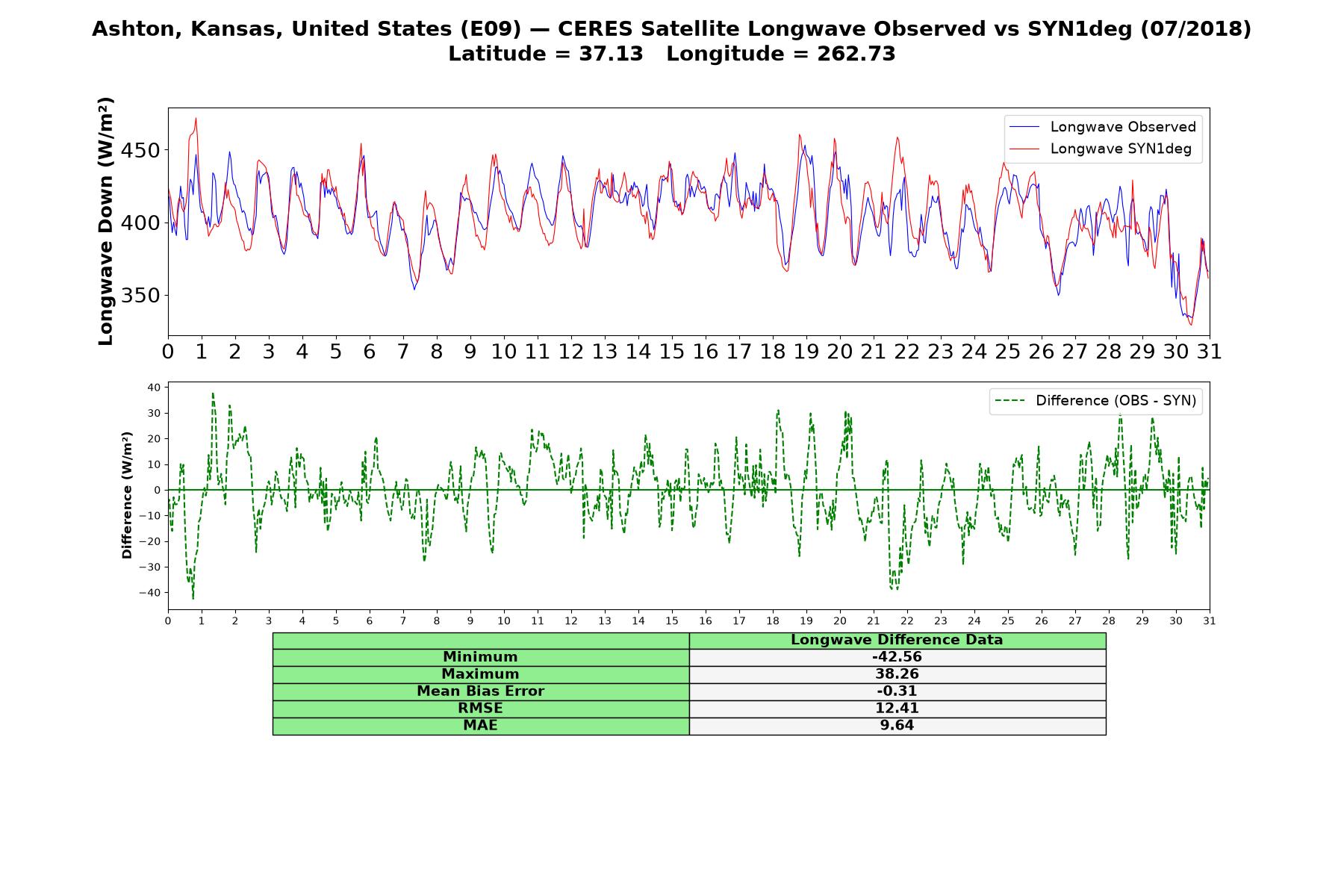Image resolution: width=1344 pixels, height=896 pixels.
Task: Click the Difference (OBS - SYN) legend label
Action: [x=1116, y=401]
